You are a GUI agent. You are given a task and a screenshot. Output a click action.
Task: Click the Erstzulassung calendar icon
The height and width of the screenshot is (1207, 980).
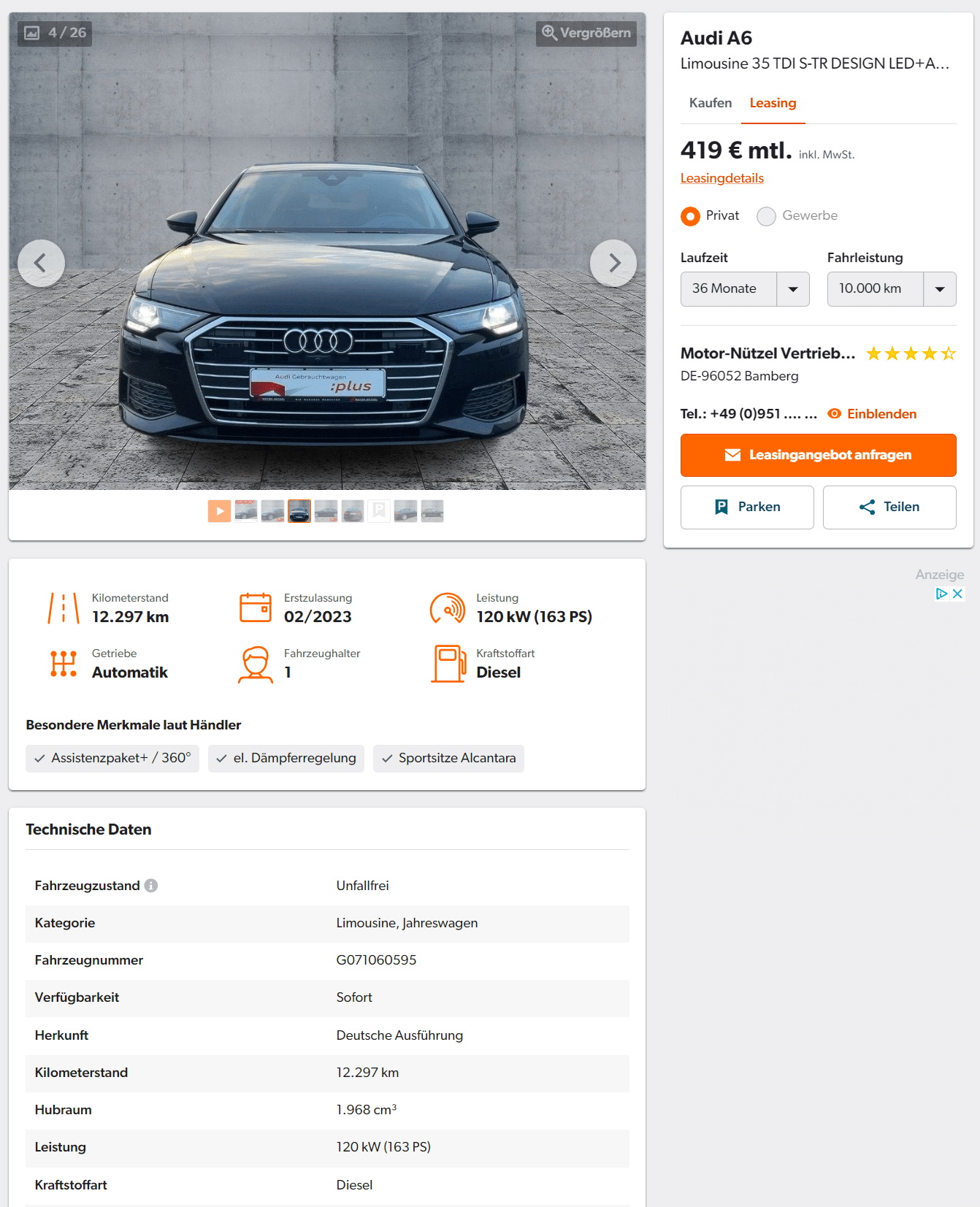click(x=256, y=608)
